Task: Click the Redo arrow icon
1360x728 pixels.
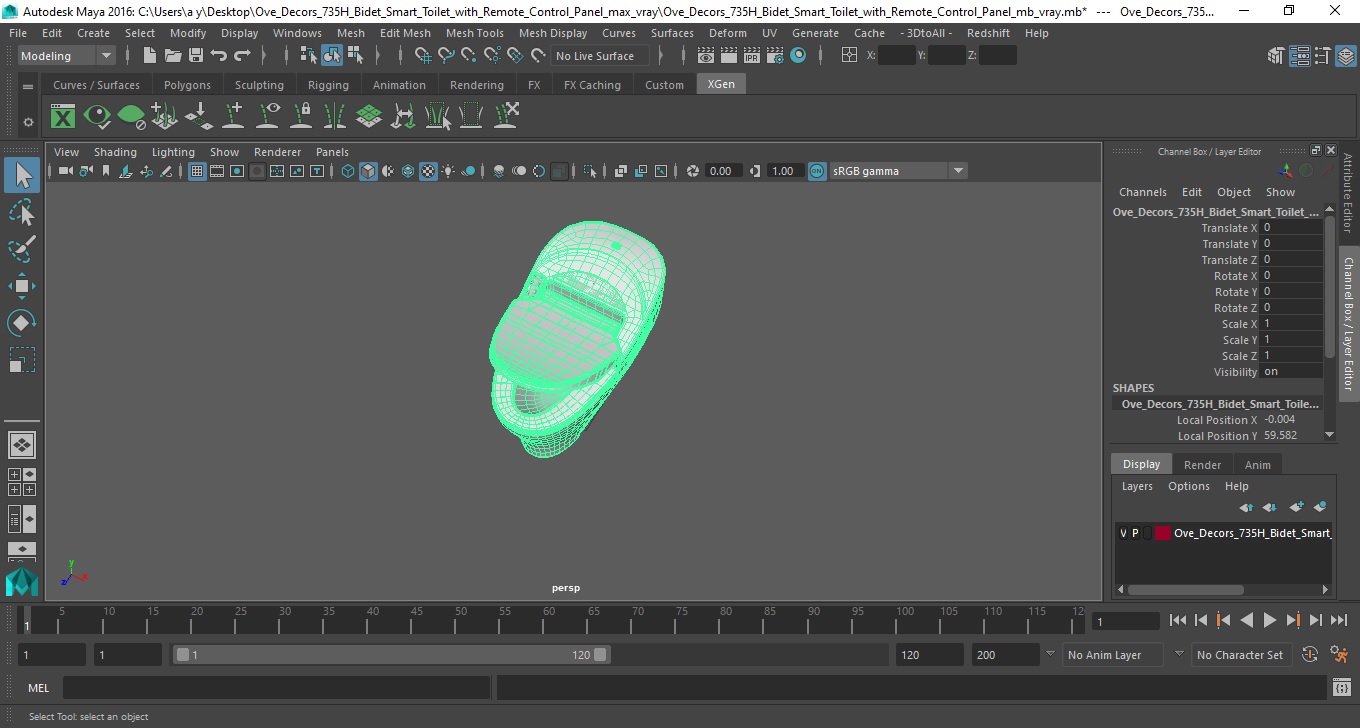Action: tap(242, 56)
